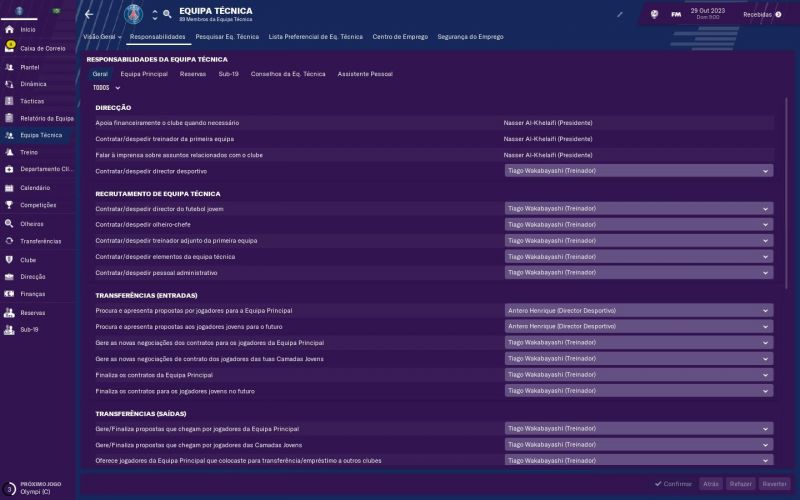Click the back arrow navigation icon
The width and height of the screenshot is (800, 500).
point(89,14)
